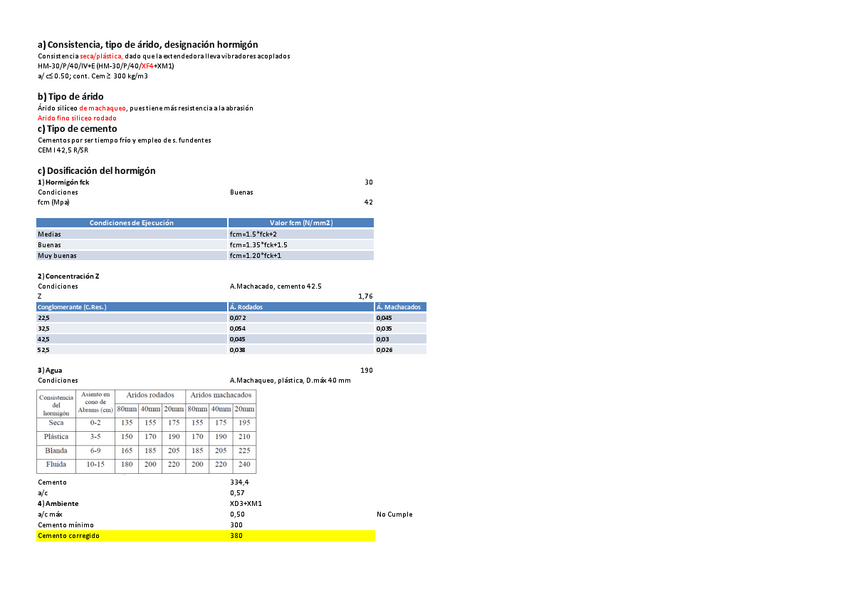848x600 pixels.
Task: Select the "Seca" consistency row label
Action: click(x=56, y=423)
